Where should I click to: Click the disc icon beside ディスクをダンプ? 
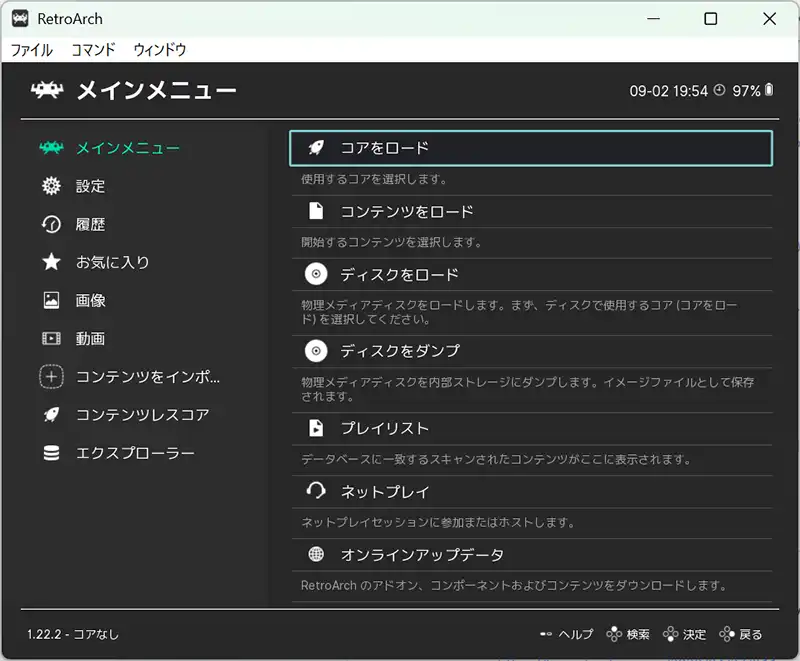pos(316,351)
